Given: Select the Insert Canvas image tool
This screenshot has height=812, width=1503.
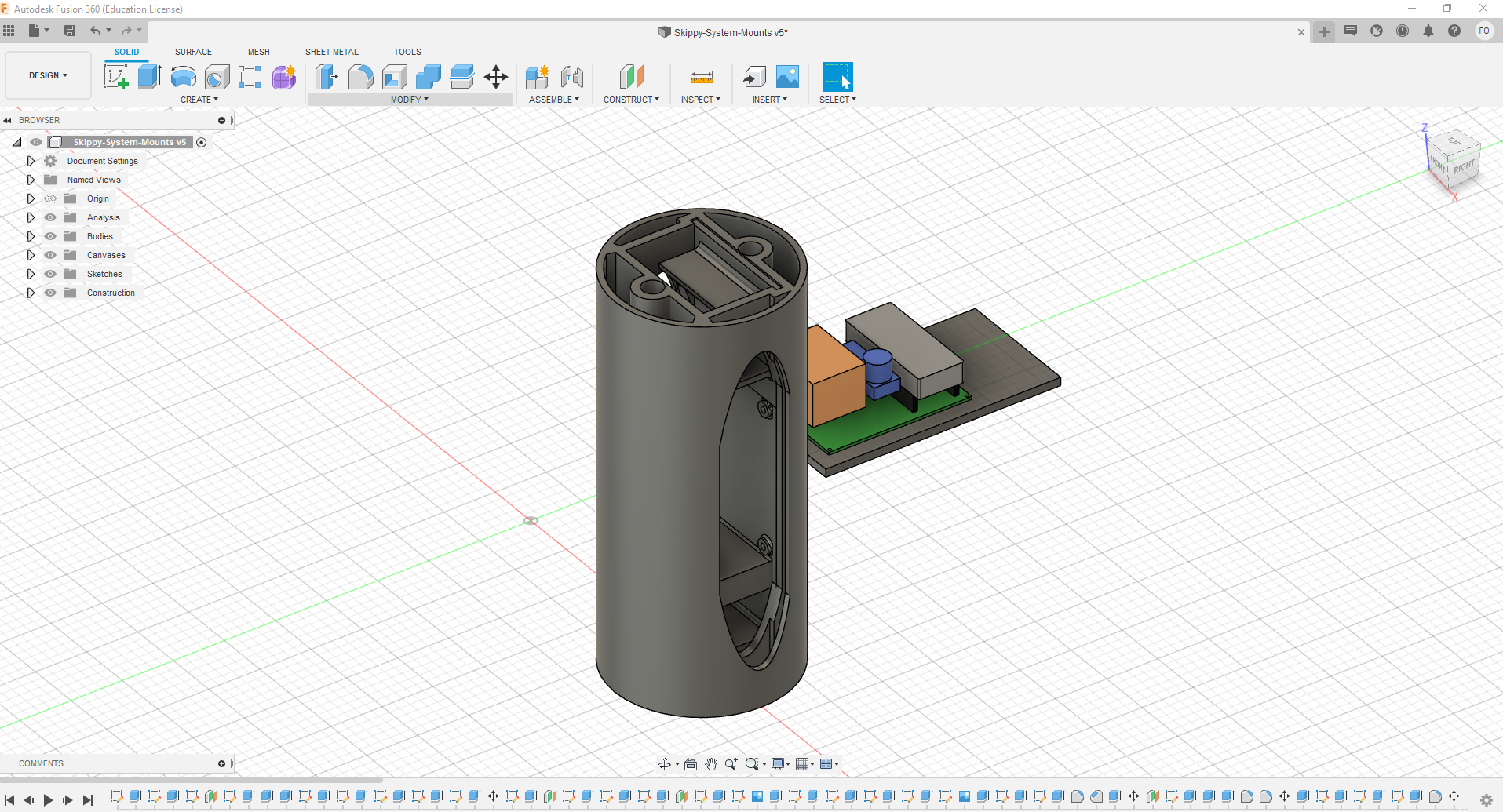Looking at the screenshot, I should (x=787, y=77).
